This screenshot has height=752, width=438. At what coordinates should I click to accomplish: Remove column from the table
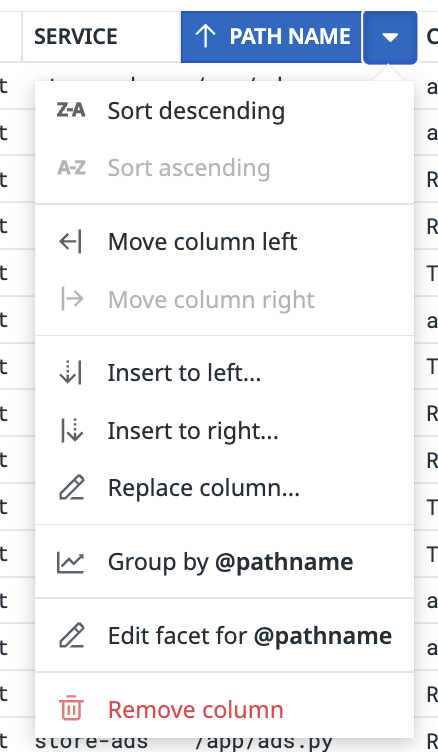[224, 709]
